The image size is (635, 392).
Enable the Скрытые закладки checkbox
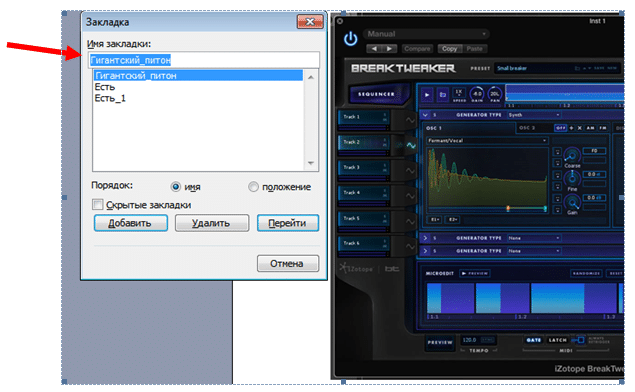[97, 204]
